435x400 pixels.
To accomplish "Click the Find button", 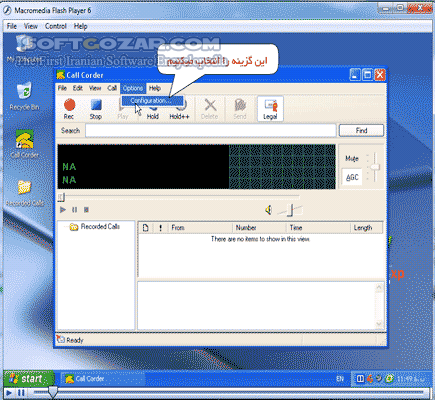I will tap(361, 130).
